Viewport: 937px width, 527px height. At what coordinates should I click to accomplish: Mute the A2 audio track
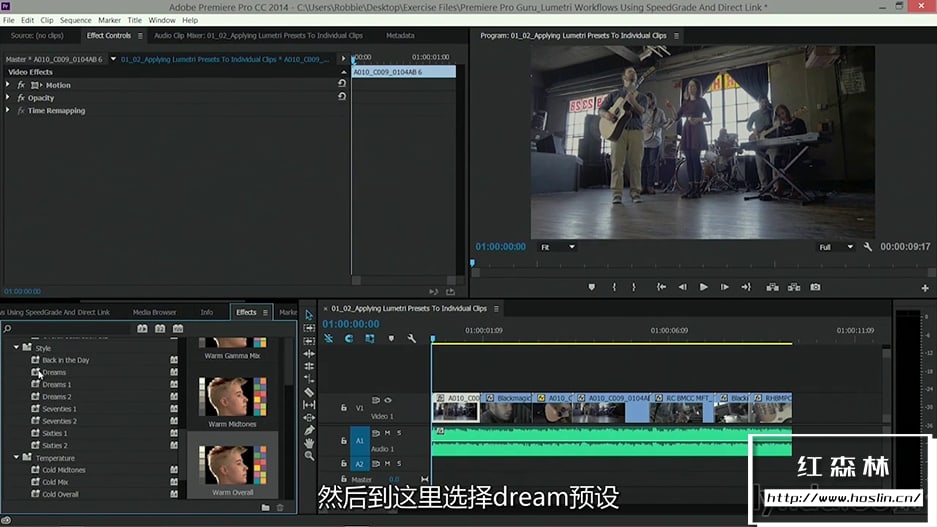pyautogui.click(x=388, y=463)
